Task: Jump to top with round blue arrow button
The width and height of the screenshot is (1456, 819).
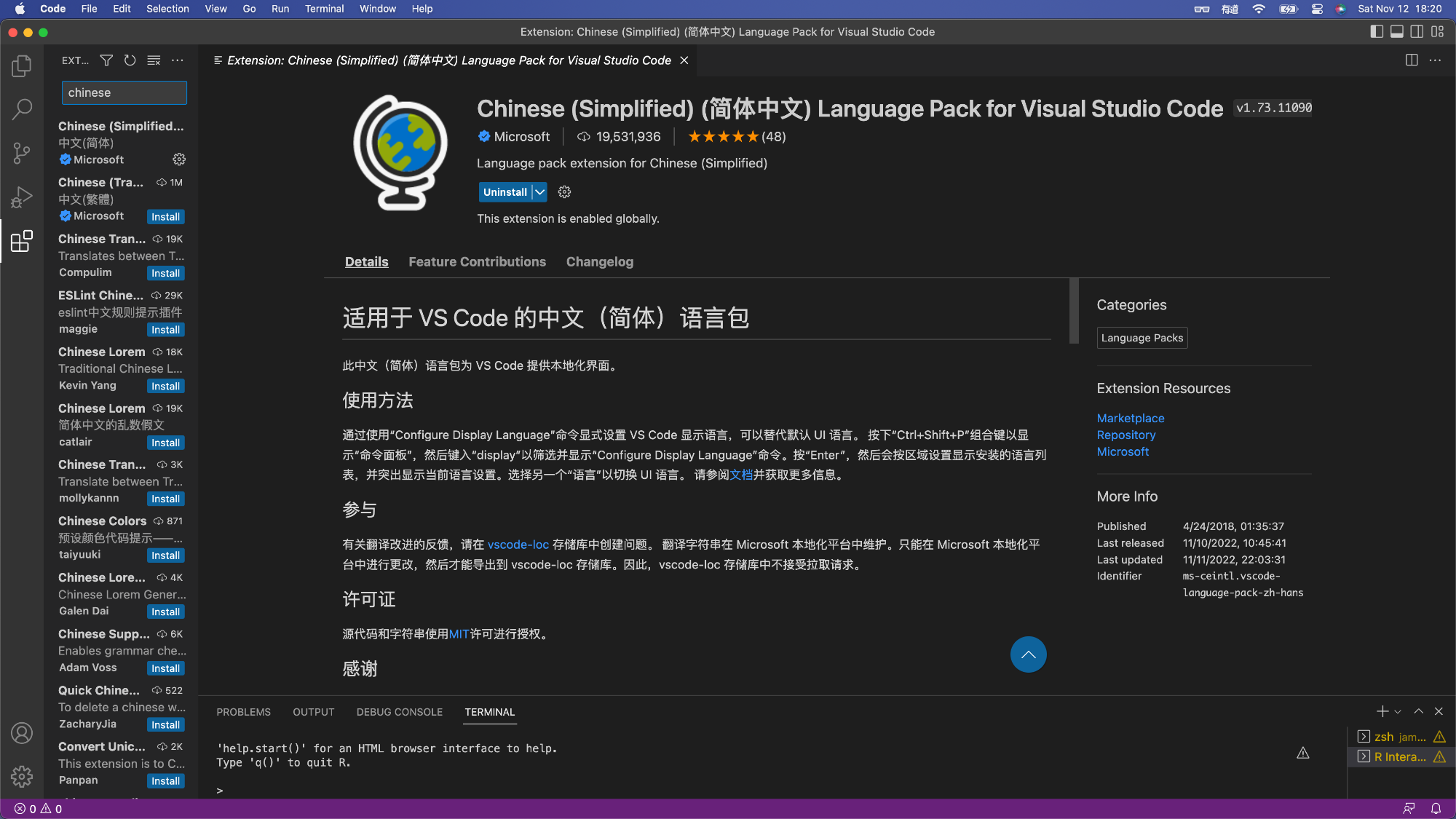Action: pyautogui.click(x=1028, y=654)
